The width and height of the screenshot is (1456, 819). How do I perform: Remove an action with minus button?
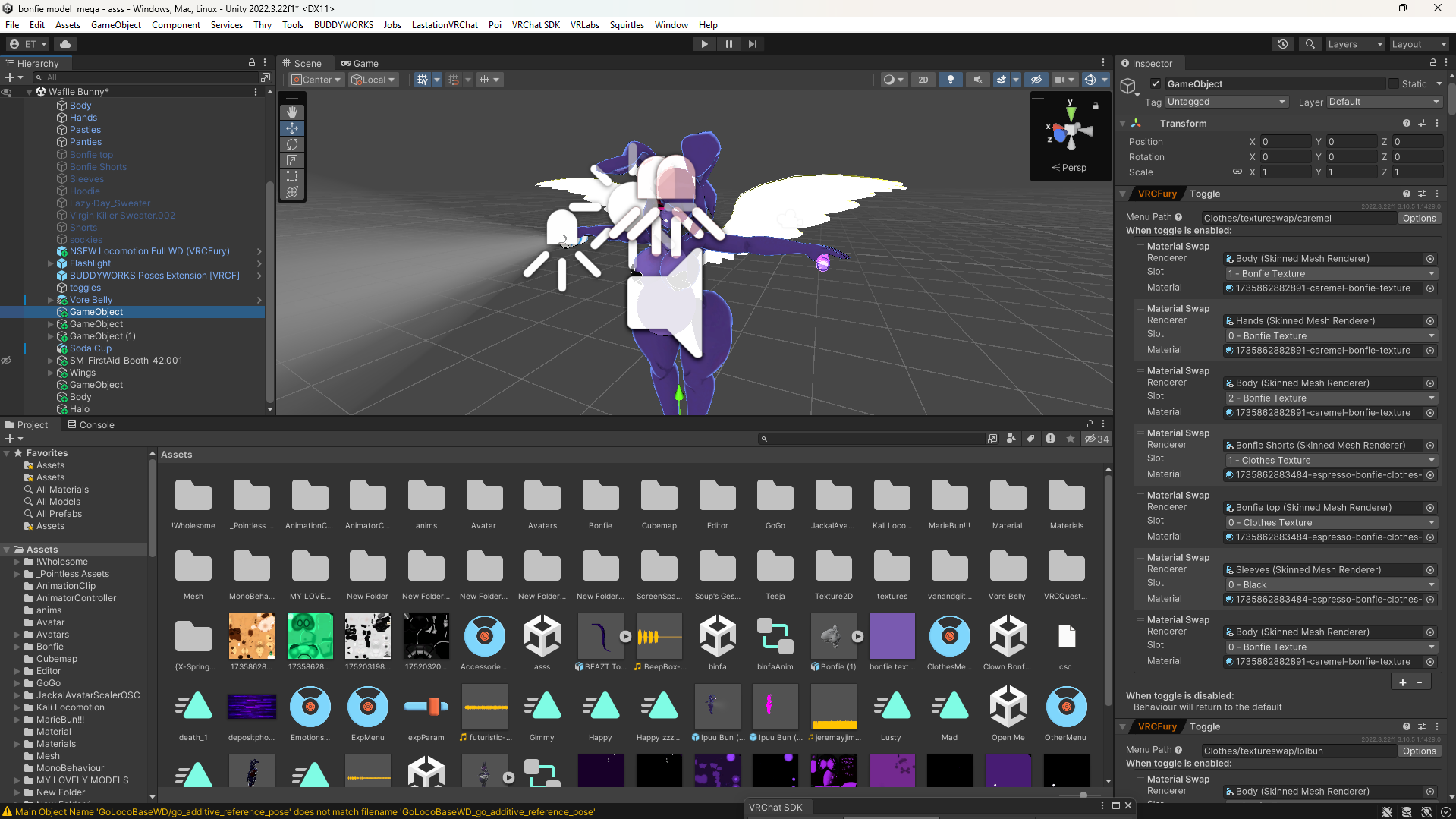[1420, 682]
